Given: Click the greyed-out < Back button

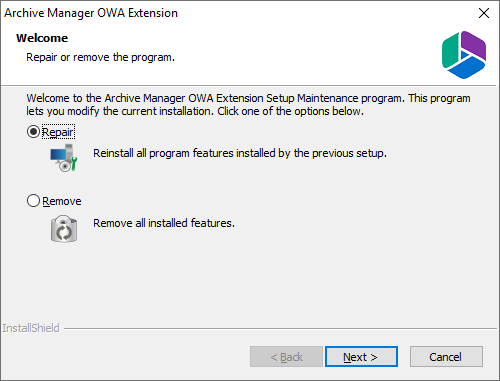Looking at the screenshot, I should [x=286, y=357].
